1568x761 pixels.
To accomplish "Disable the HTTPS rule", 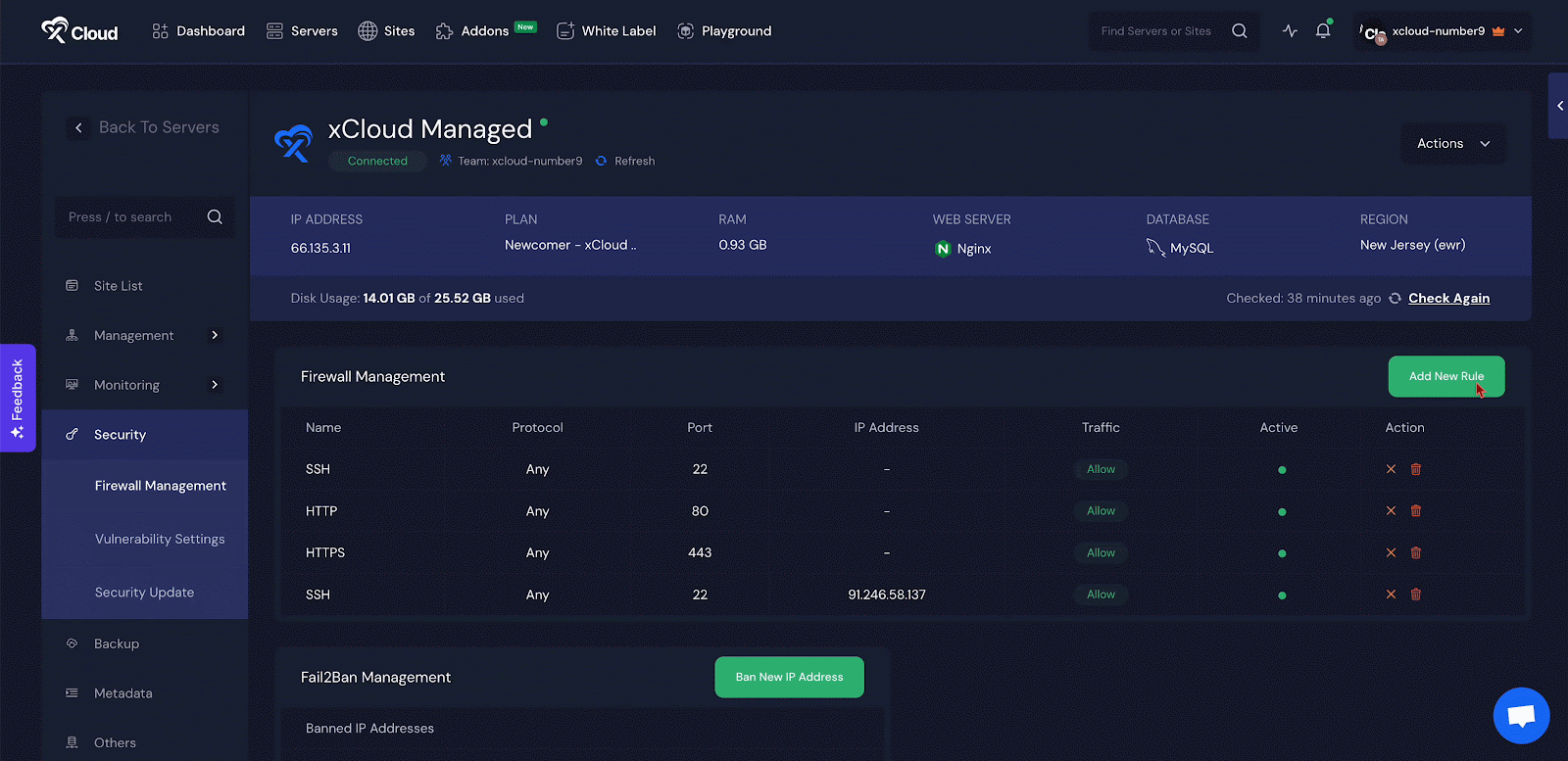I will (1391, 552).
